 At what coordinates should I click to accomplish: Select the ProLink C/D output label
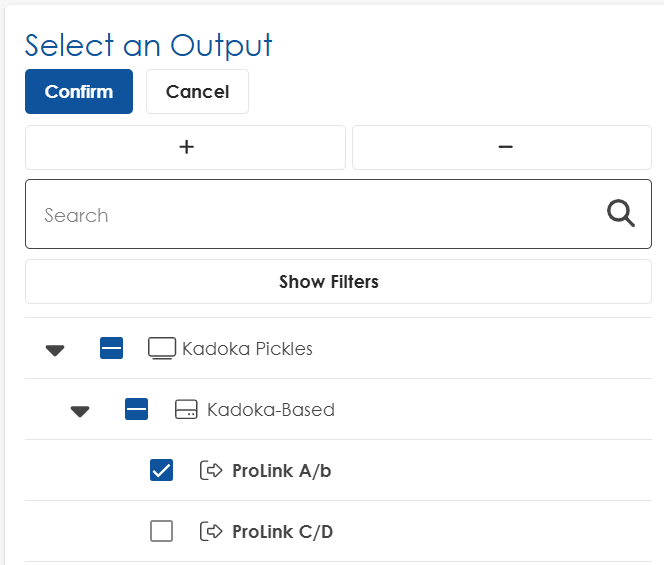click(282, 531)
